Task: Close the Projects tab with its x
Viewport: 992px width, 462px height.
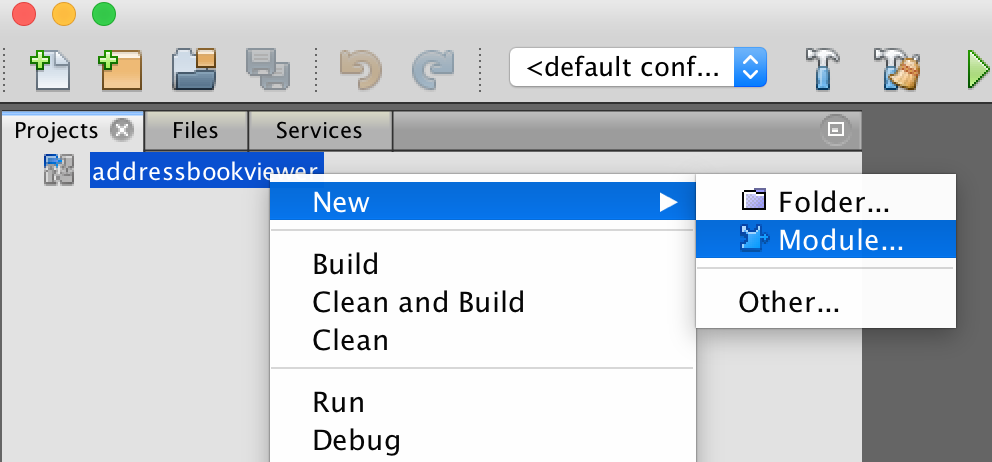Action: coord(121,130)
